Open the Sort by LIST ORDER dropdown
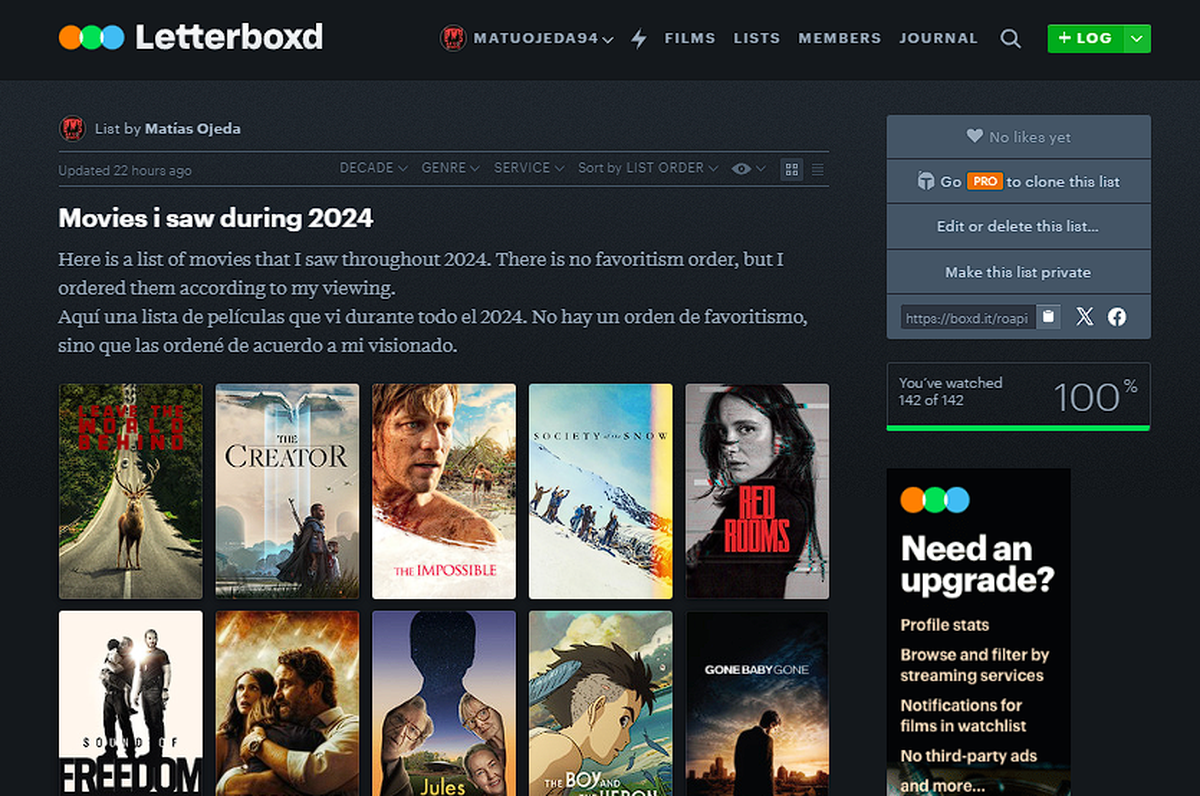 [x=646, y=168]
